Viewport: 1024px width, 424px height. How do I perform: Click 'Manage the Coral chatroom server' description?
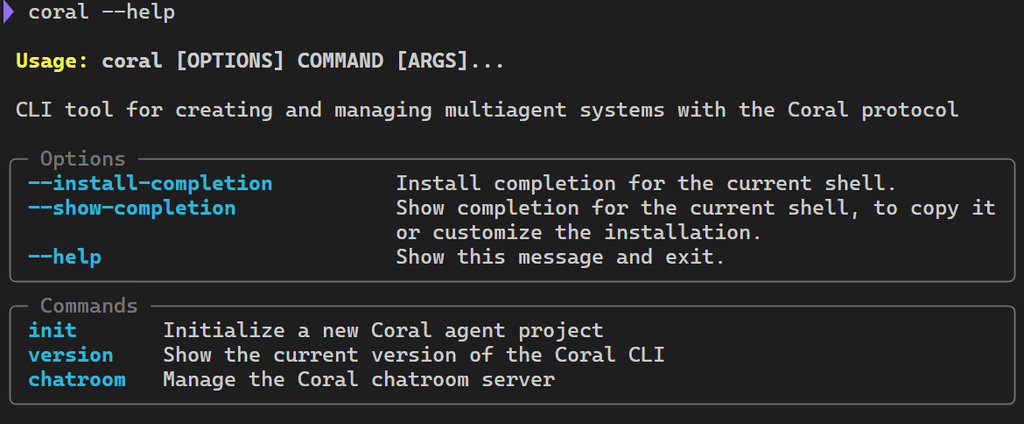359,380
